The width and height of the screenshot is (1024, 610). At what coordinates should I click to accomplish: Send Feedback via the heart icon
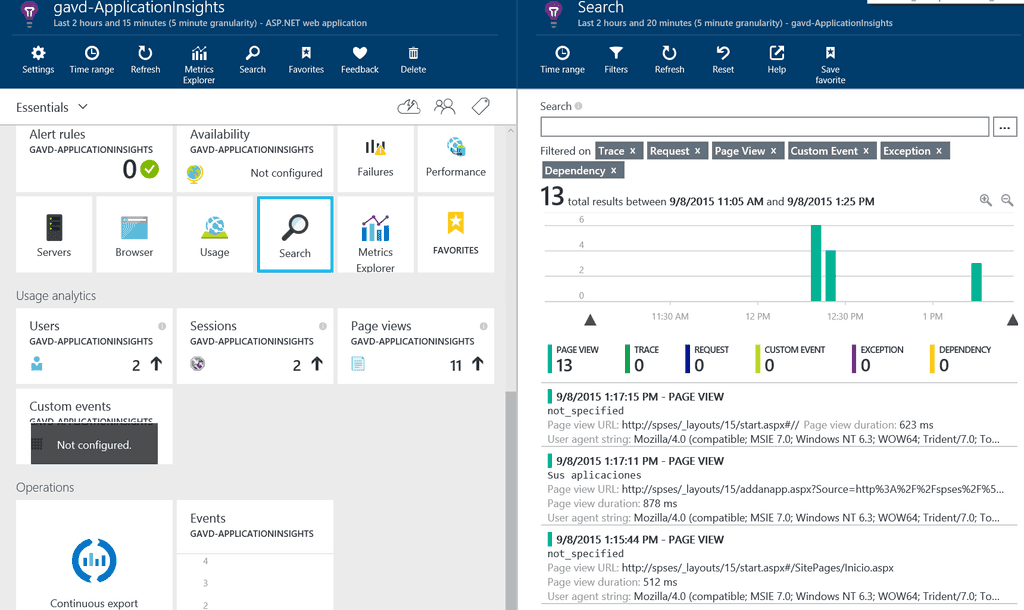click(359, 60)
